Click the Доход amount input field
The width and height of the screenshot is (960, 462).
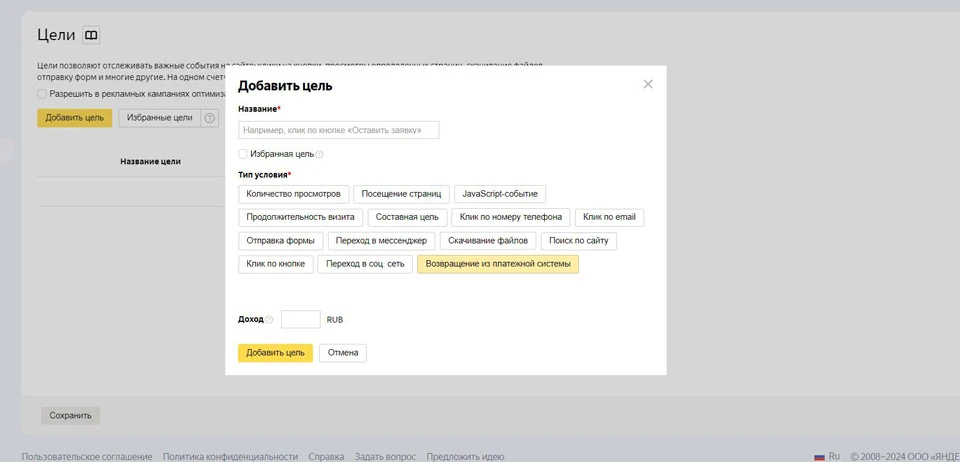[x=301, y=319]
